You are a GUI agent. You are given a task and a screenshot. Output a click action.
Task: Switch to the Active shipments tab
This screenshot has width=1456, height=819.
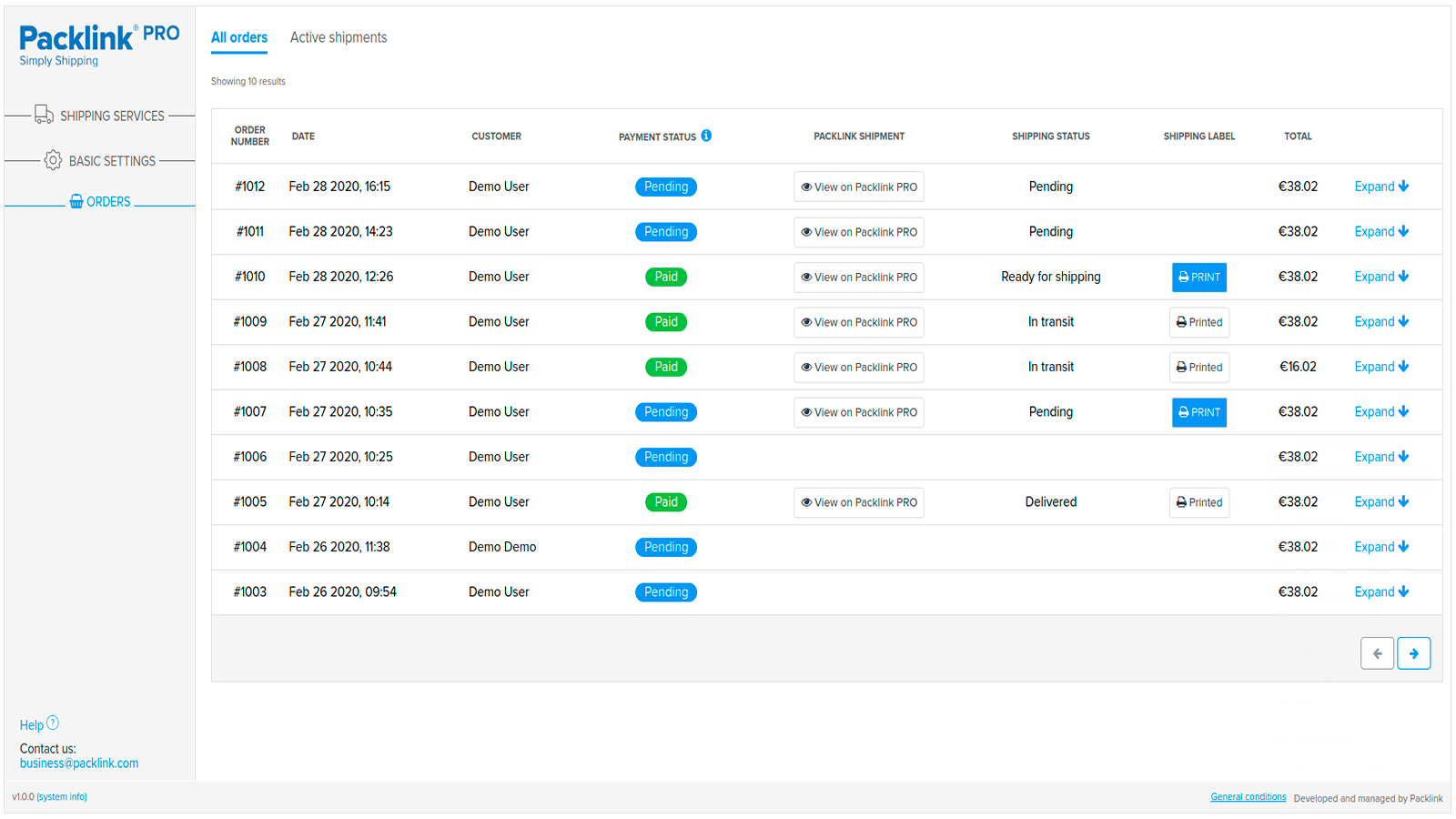coord(339,36)
